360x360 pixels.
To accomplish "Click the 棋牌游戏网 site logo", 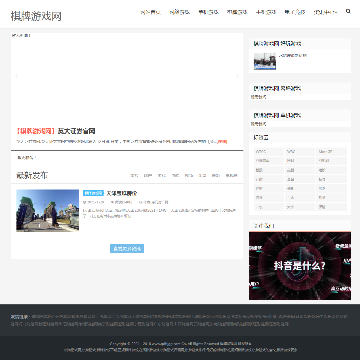I will [x=36, y=16].
